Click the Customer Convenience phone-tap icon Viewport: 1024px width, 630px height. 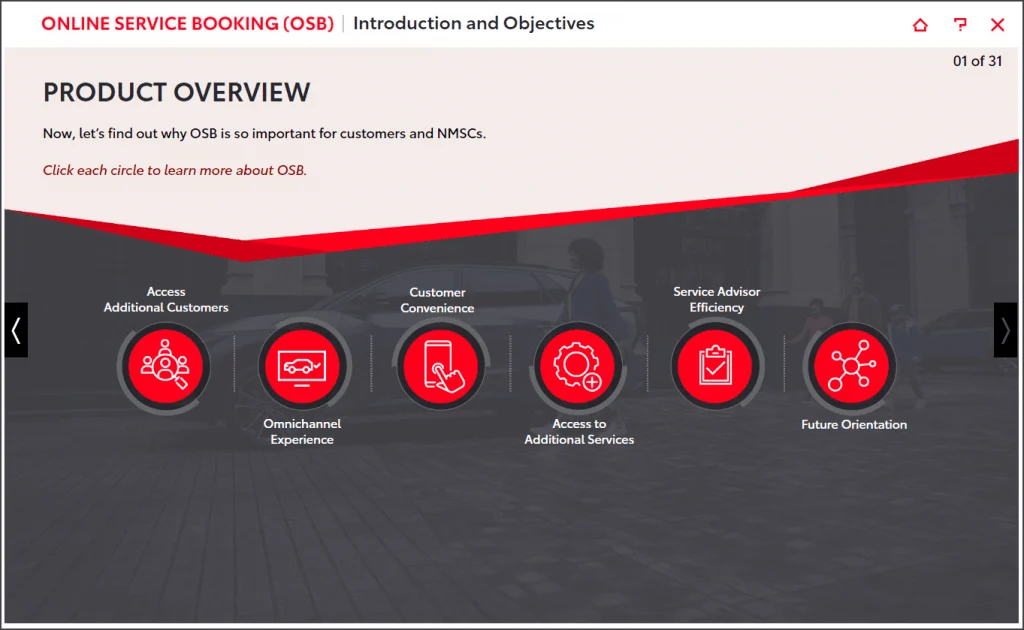440,366
